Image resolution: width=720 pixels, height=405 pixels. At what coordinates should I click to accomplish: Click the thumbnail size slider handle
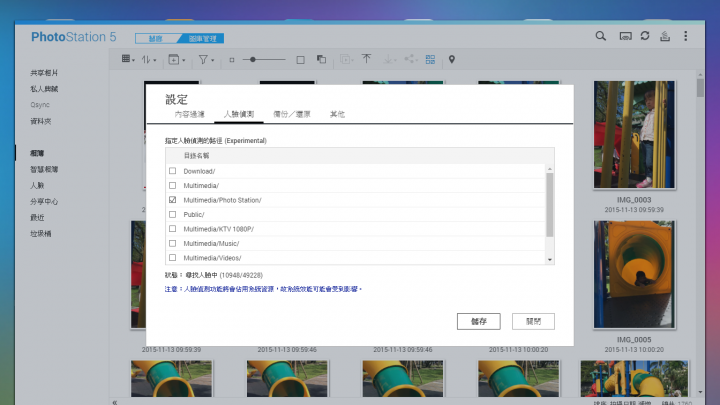253,59
